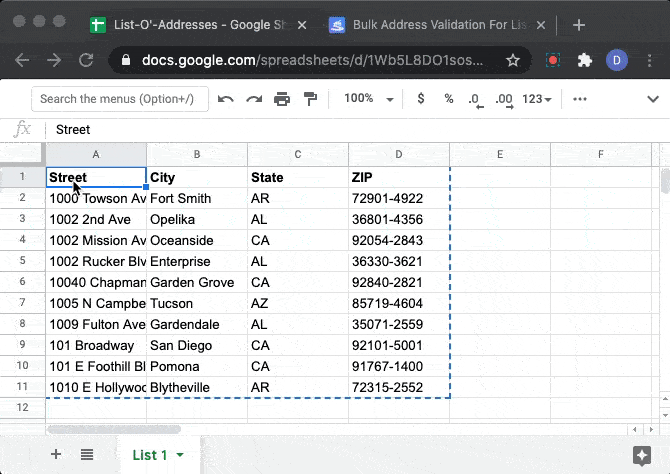Expand the List 1 sheet tab menu

tap(180, 455)
